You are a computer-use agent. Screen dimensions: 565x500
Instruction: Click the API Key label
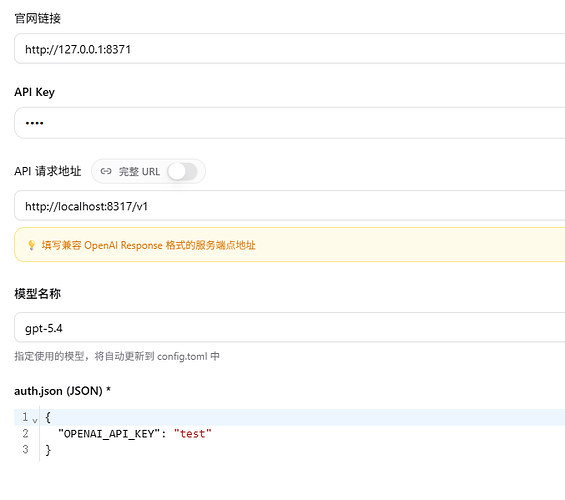[35, 92]
